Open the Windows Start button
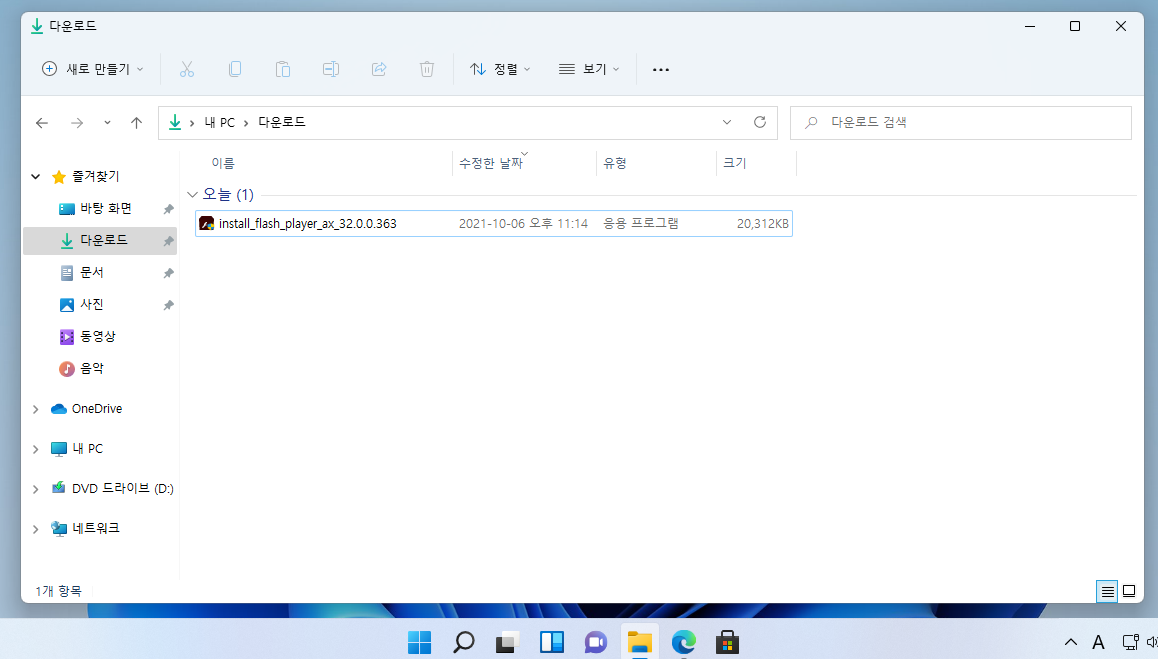 coord(419,642)
